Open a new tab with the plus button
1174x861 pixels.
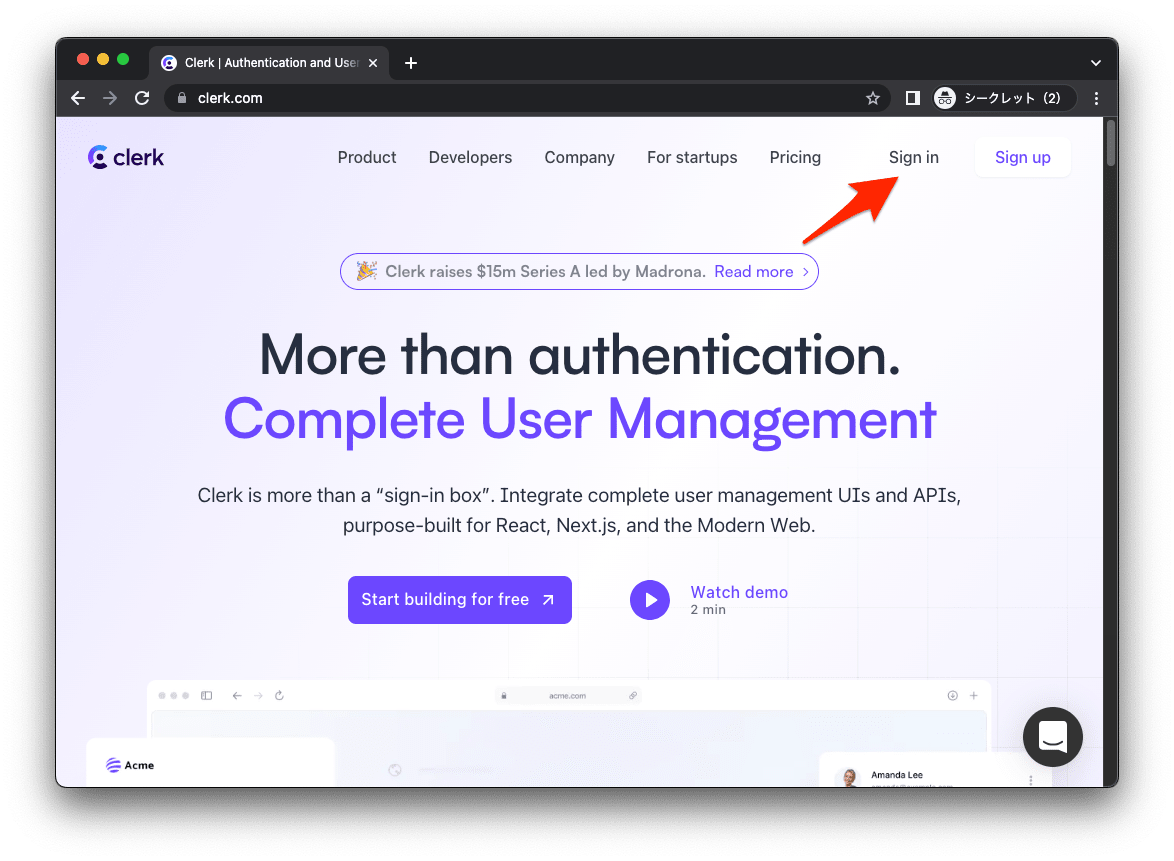coord(410,63)
